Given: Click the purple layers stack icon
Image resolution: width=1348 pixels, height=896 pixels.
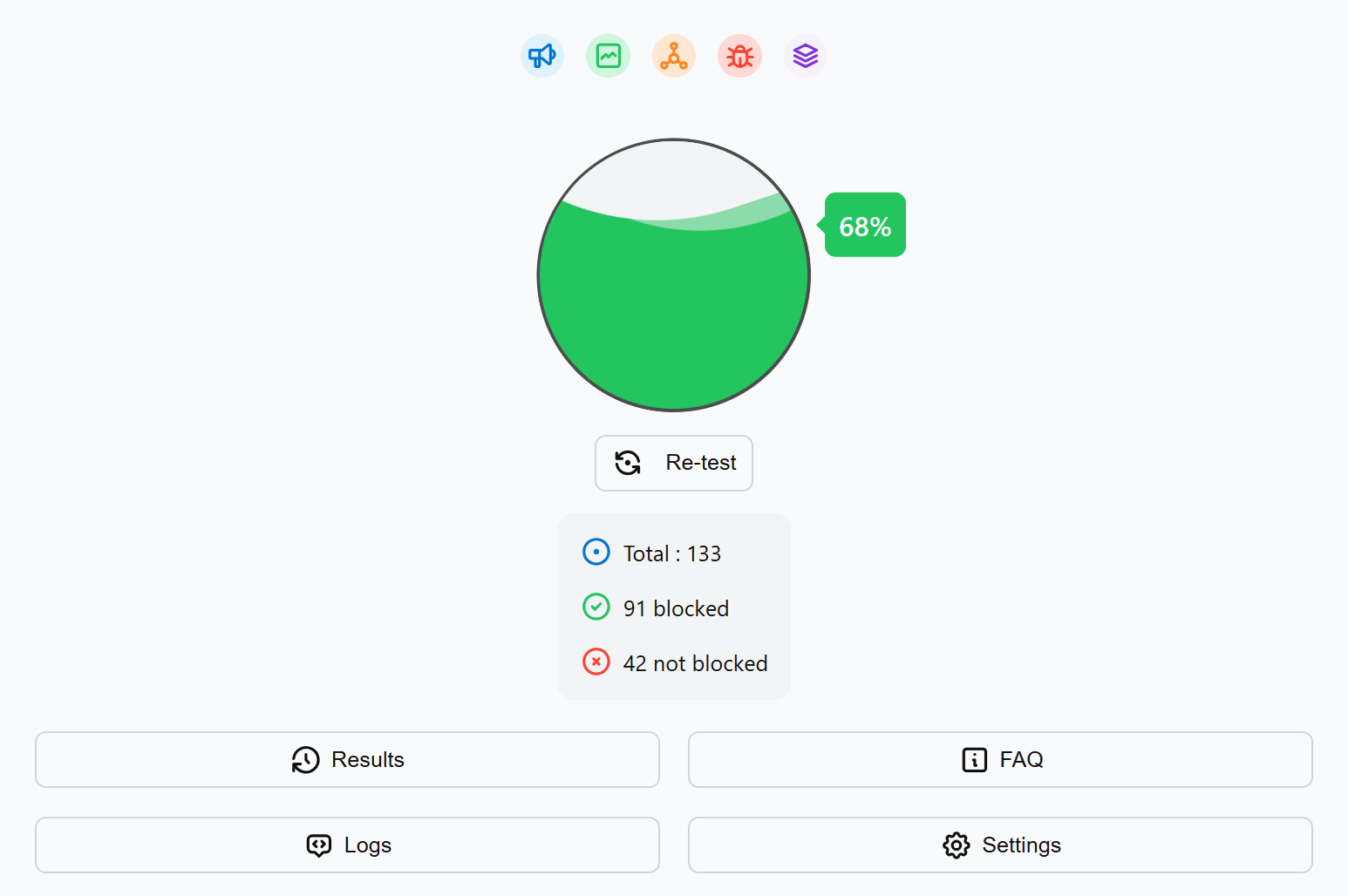Looking at the screenshot, I should 806,57.
